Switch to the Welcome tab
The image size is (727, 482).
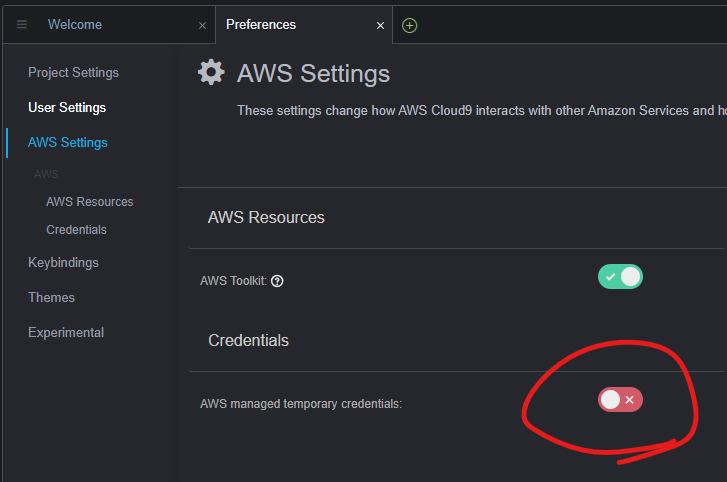(75, 25)
